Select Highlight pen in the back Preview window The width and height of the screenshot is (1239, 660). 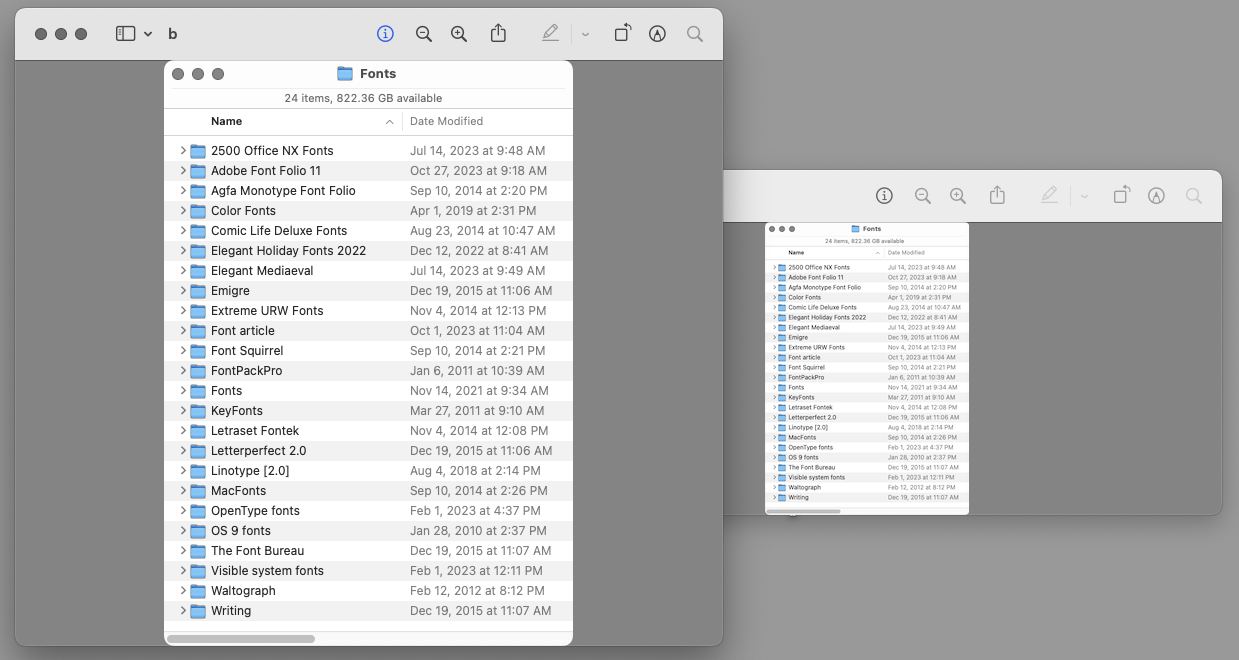(x=1049, y=196)
